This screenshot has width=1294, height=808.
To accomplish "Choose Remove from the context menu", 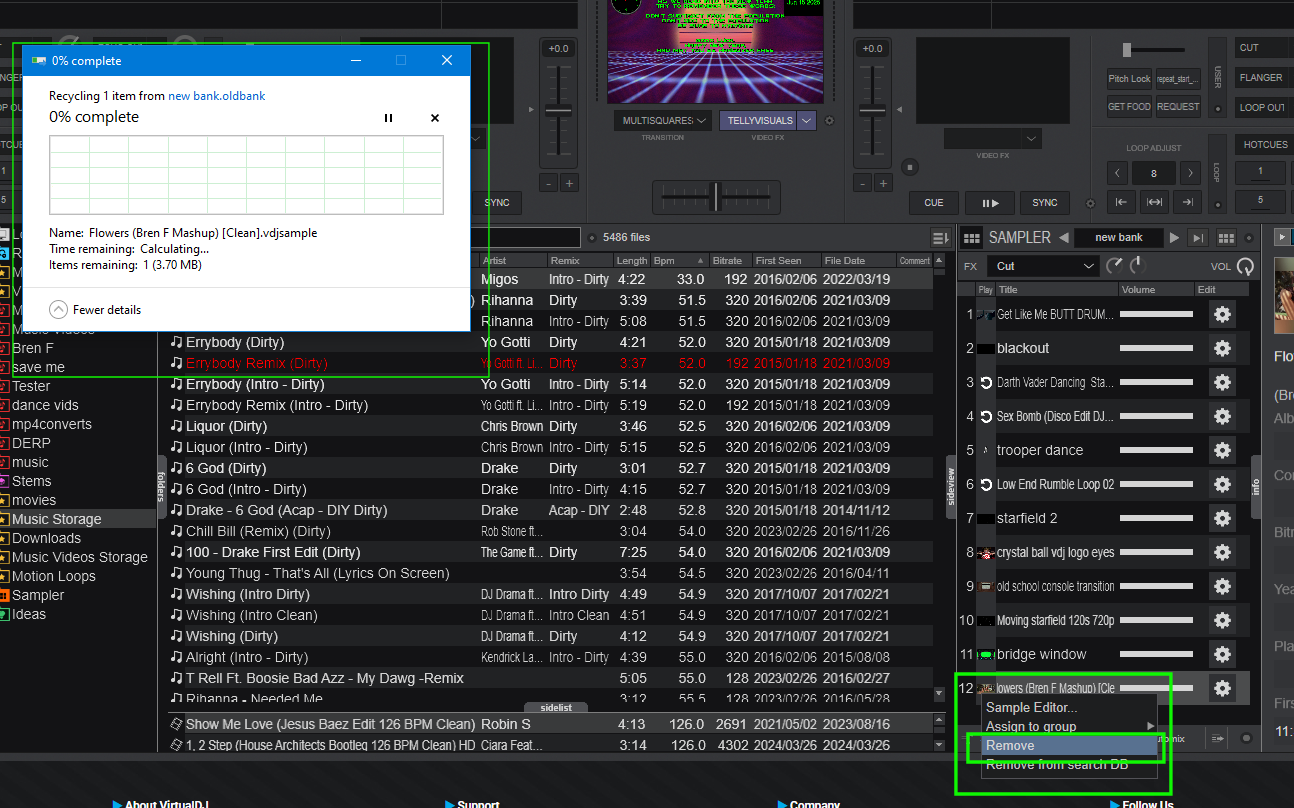I will [1010, 746].
